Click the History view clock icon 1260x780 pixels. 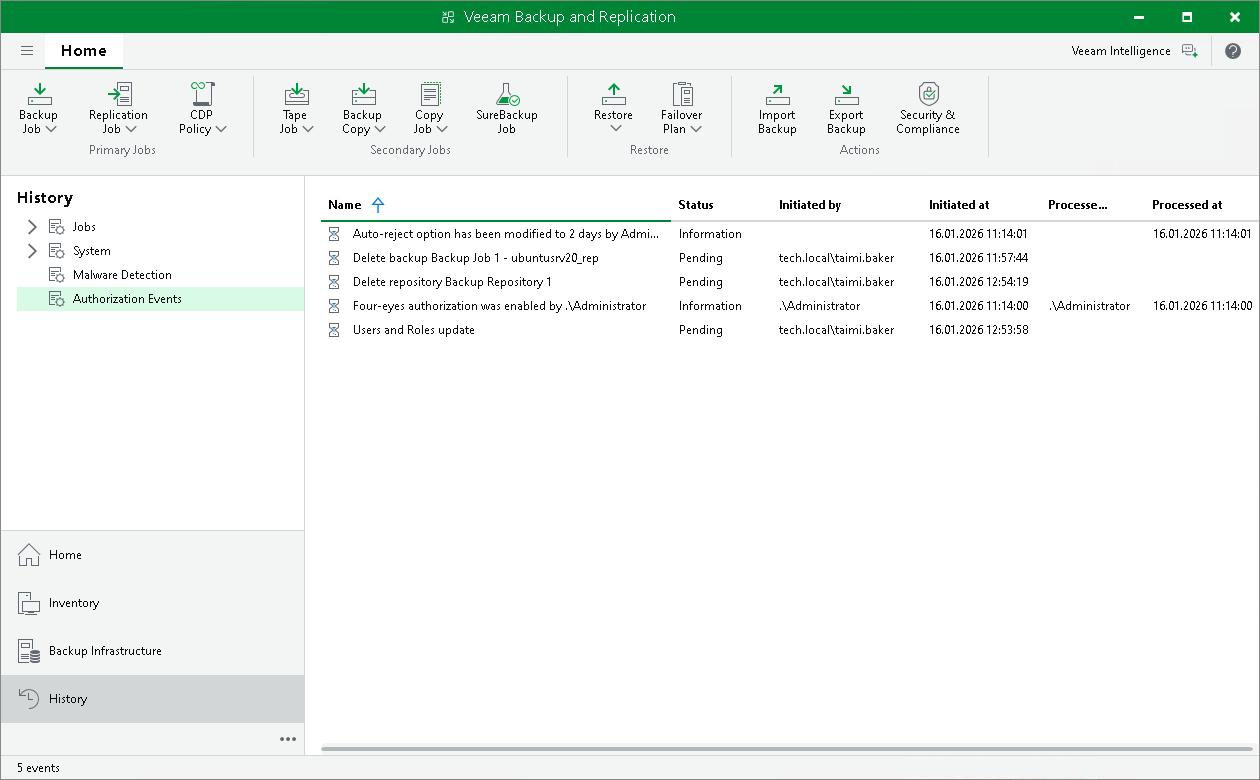(x=29, y=699)
